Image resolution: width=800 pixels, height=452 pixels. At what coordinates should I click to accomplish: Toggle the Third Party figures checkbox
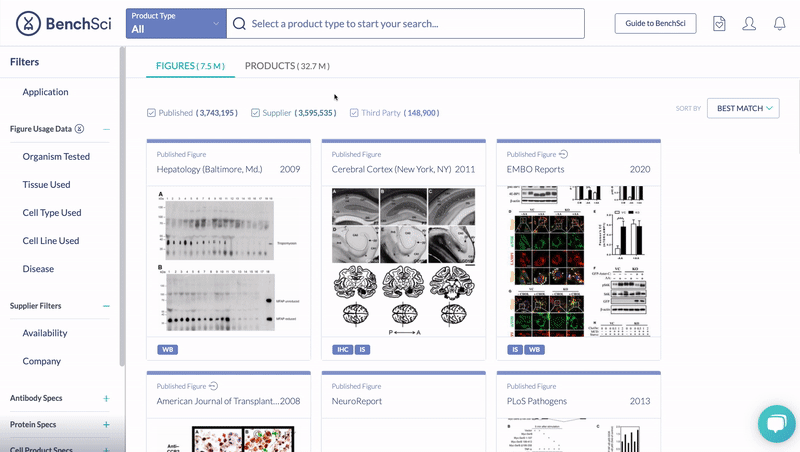coord(354,113)
